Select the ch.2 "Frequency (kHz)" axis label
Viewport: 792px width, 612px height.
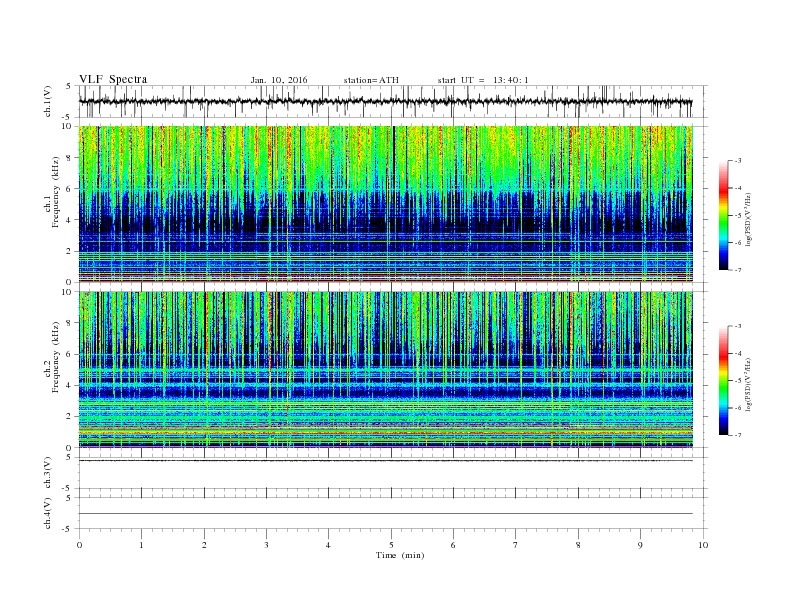pyautogui.click(x=56, y=360)
